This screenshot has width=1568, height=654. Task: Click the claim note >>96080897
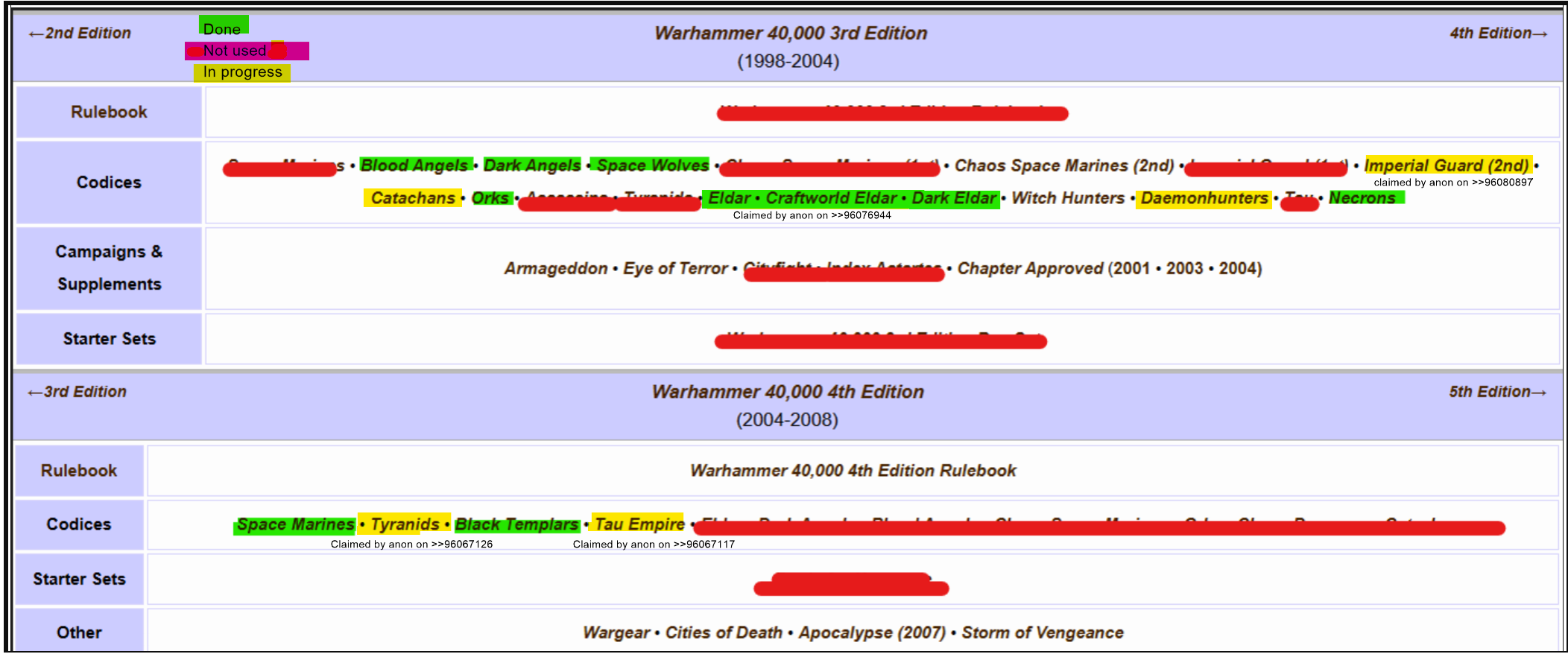click(x=1453, y=182)
